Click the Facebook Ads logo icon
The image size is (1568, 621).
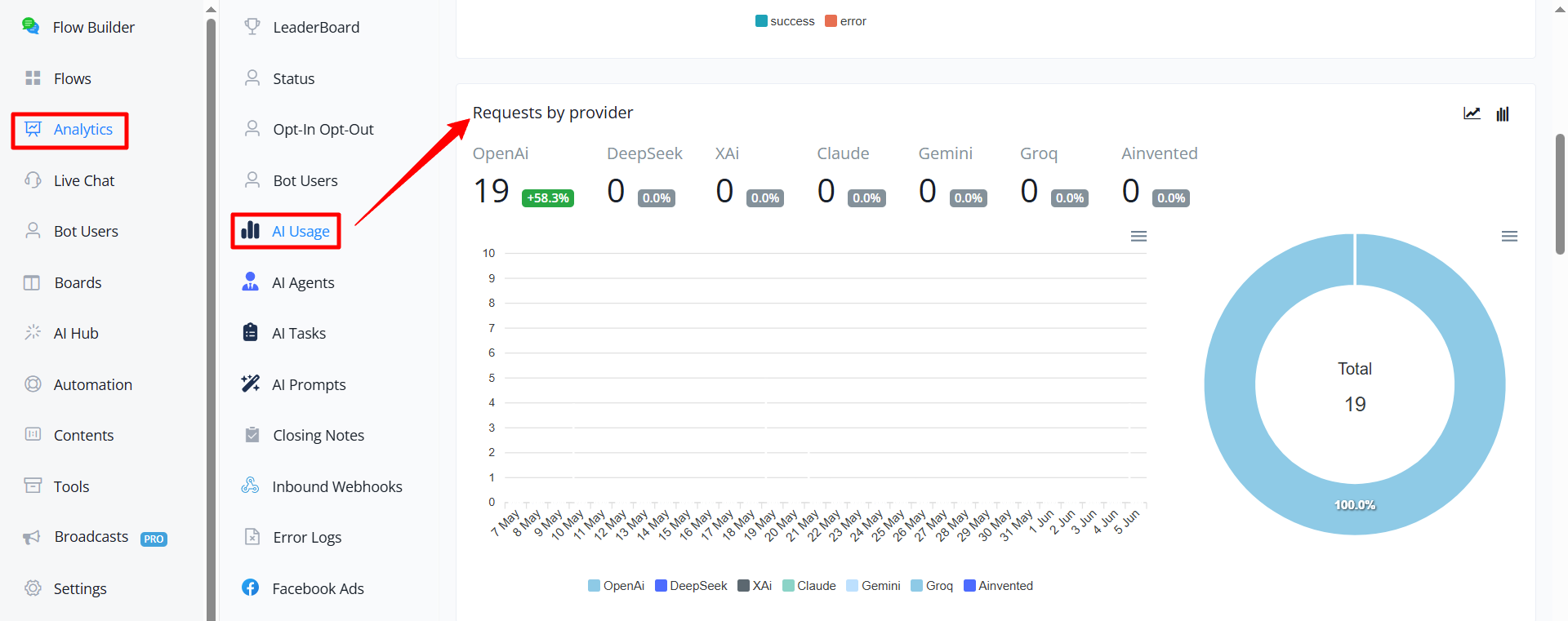point(251,588)
